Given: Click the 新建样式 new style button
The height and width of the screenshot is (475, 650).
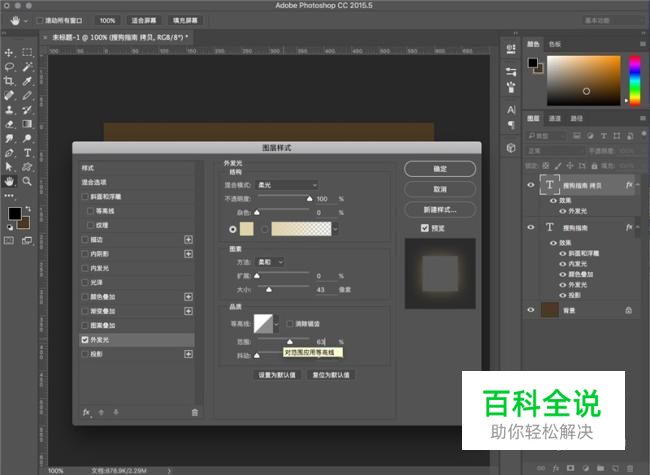Looking at the screenshot, I should (440, 210).
